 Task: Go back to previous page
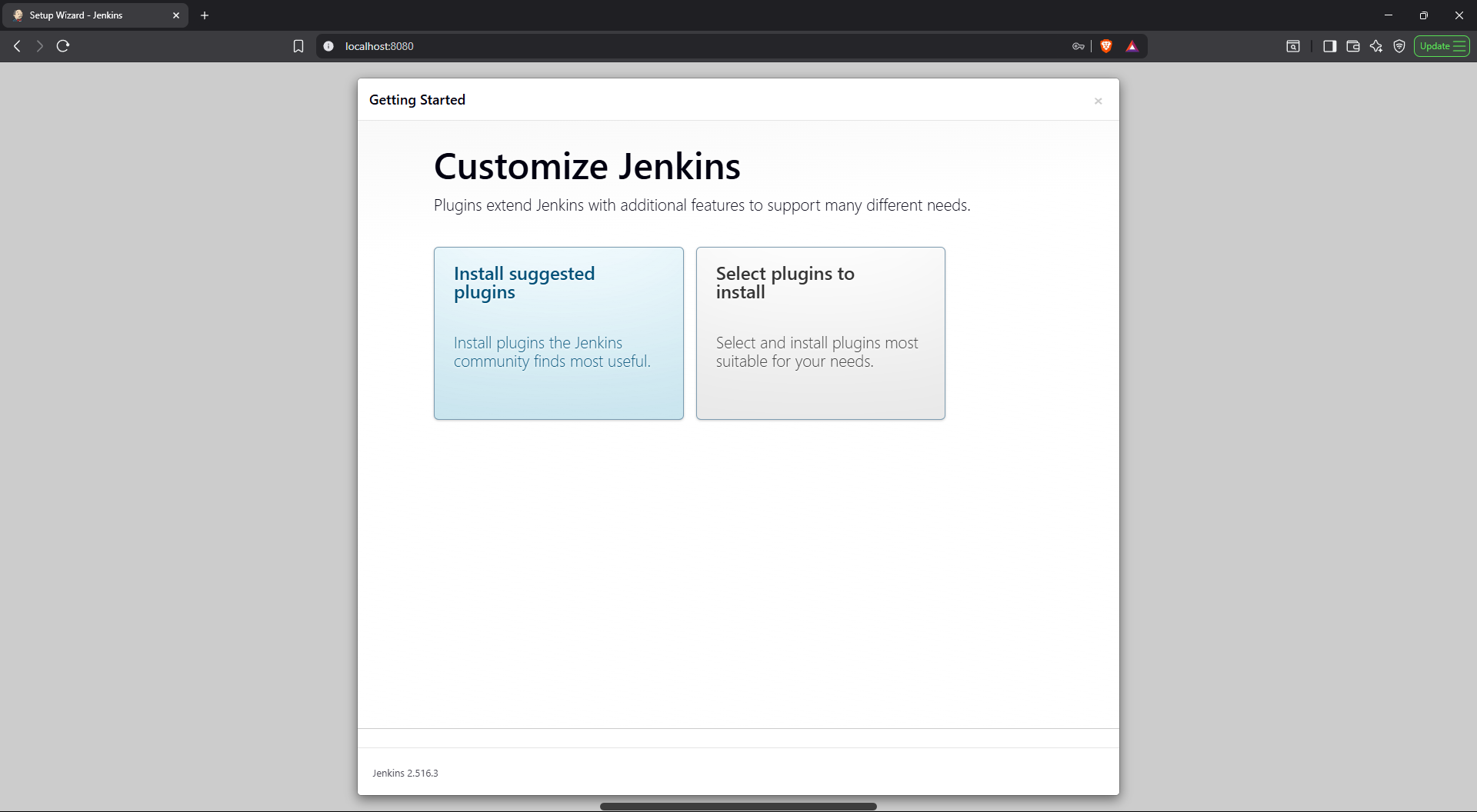pyautogui.click(x=17, y=46)
